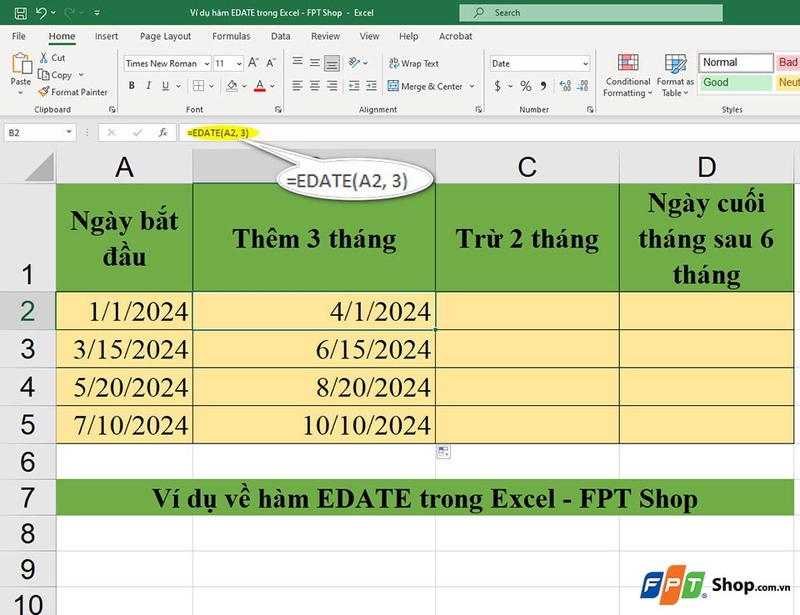Switch to the Data tab
Viewport: 800px width, 615px height.
click(281, 36)
